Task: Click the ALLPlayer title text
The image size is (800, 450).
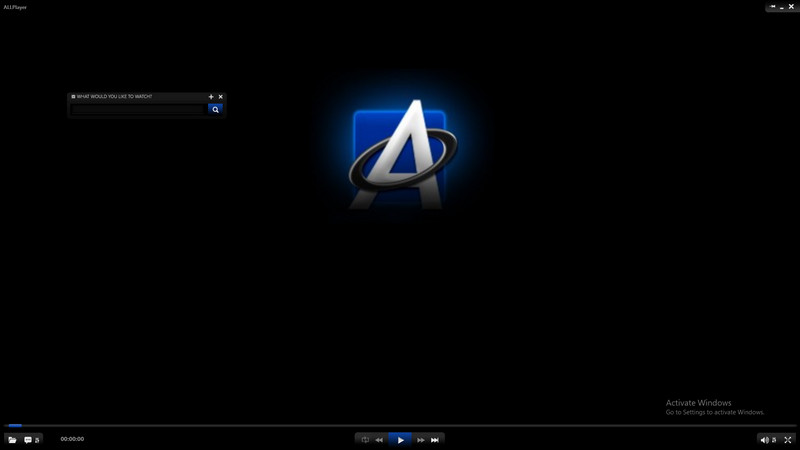Action: [x=15, y=7]
